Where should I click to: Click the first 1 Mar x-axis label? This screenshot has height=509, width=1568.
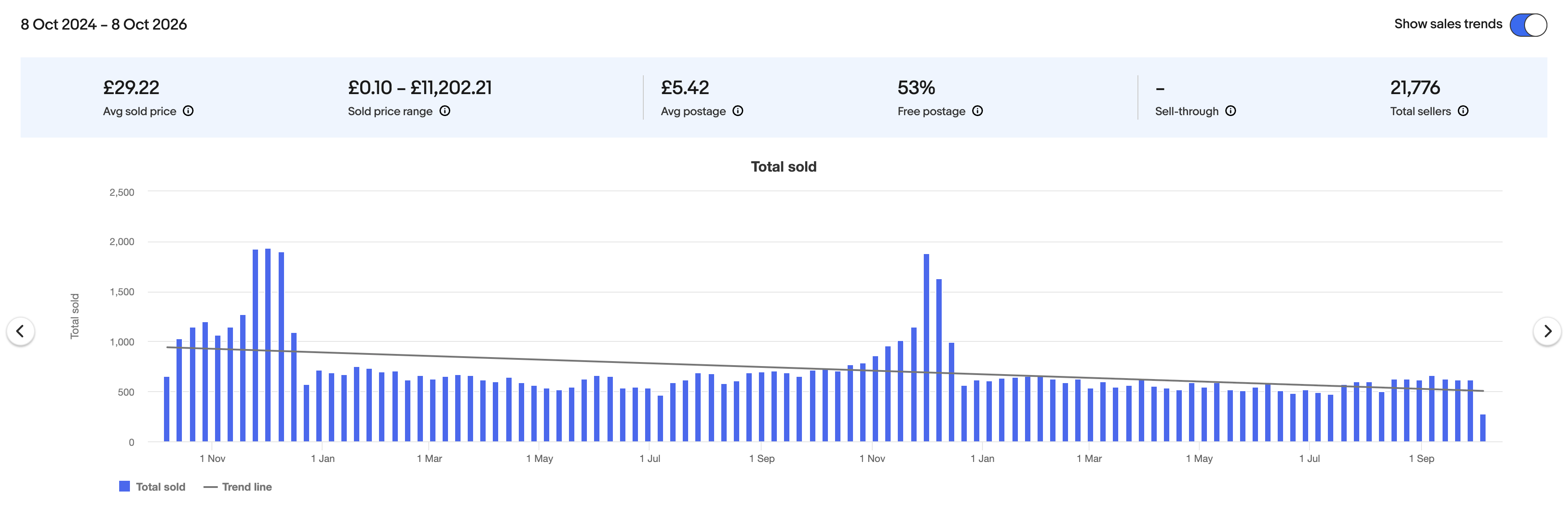point(429,458)
